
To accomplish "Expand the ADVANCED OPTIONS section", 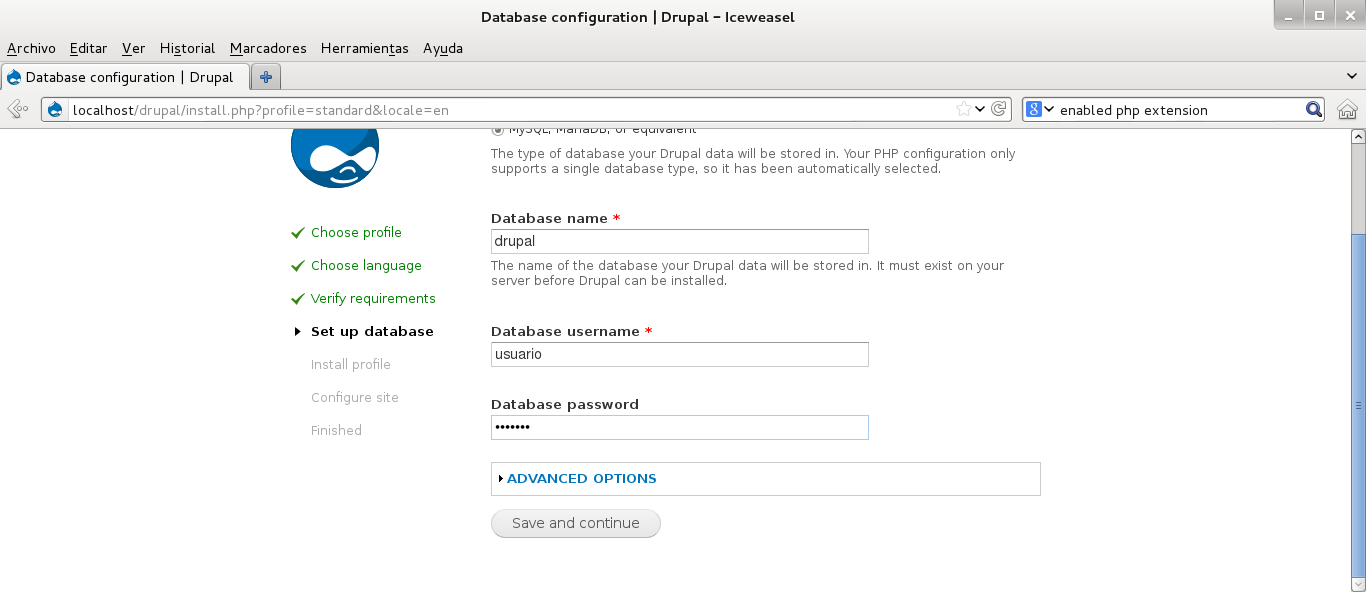I will coord(581,478).
